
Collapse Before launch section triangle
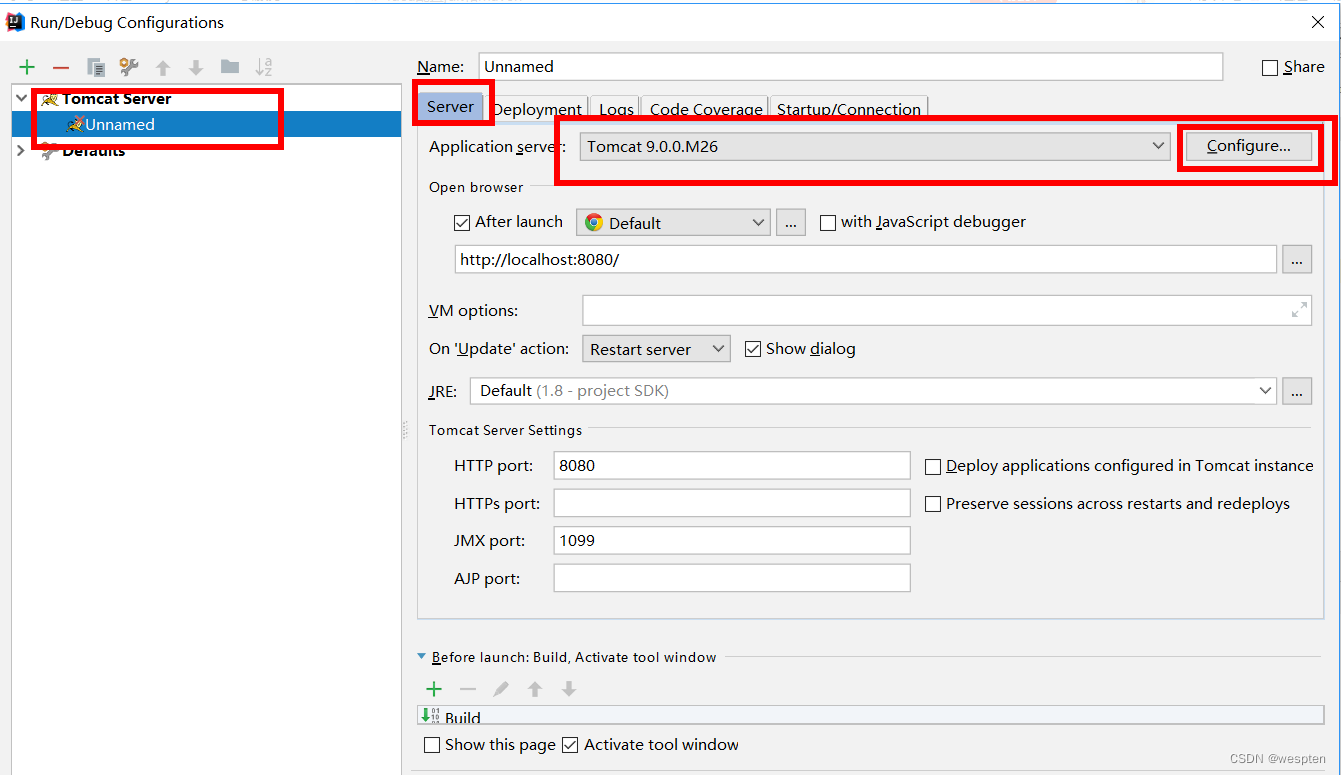pos(422,657)
